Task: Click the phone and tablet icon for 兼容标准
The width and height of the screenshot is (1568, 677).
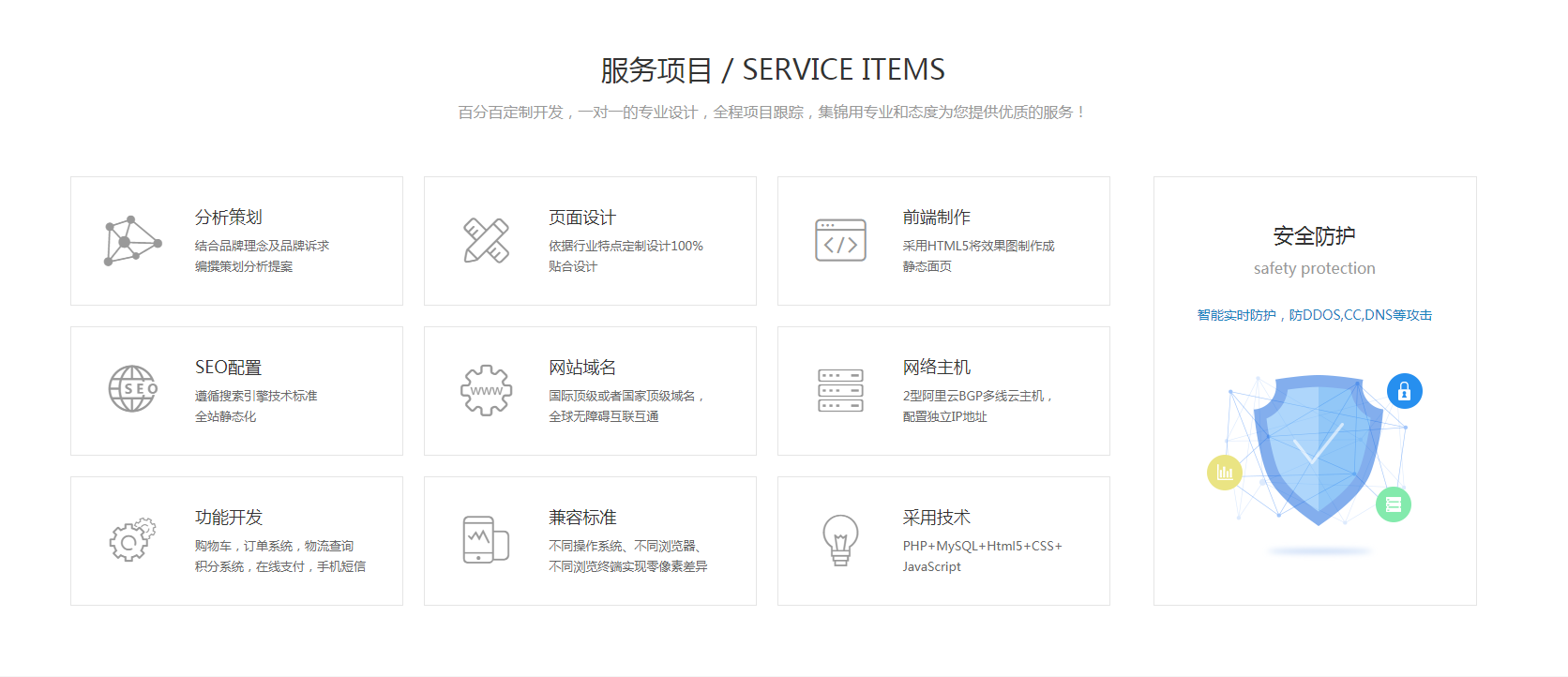Action: pos(486,540)
